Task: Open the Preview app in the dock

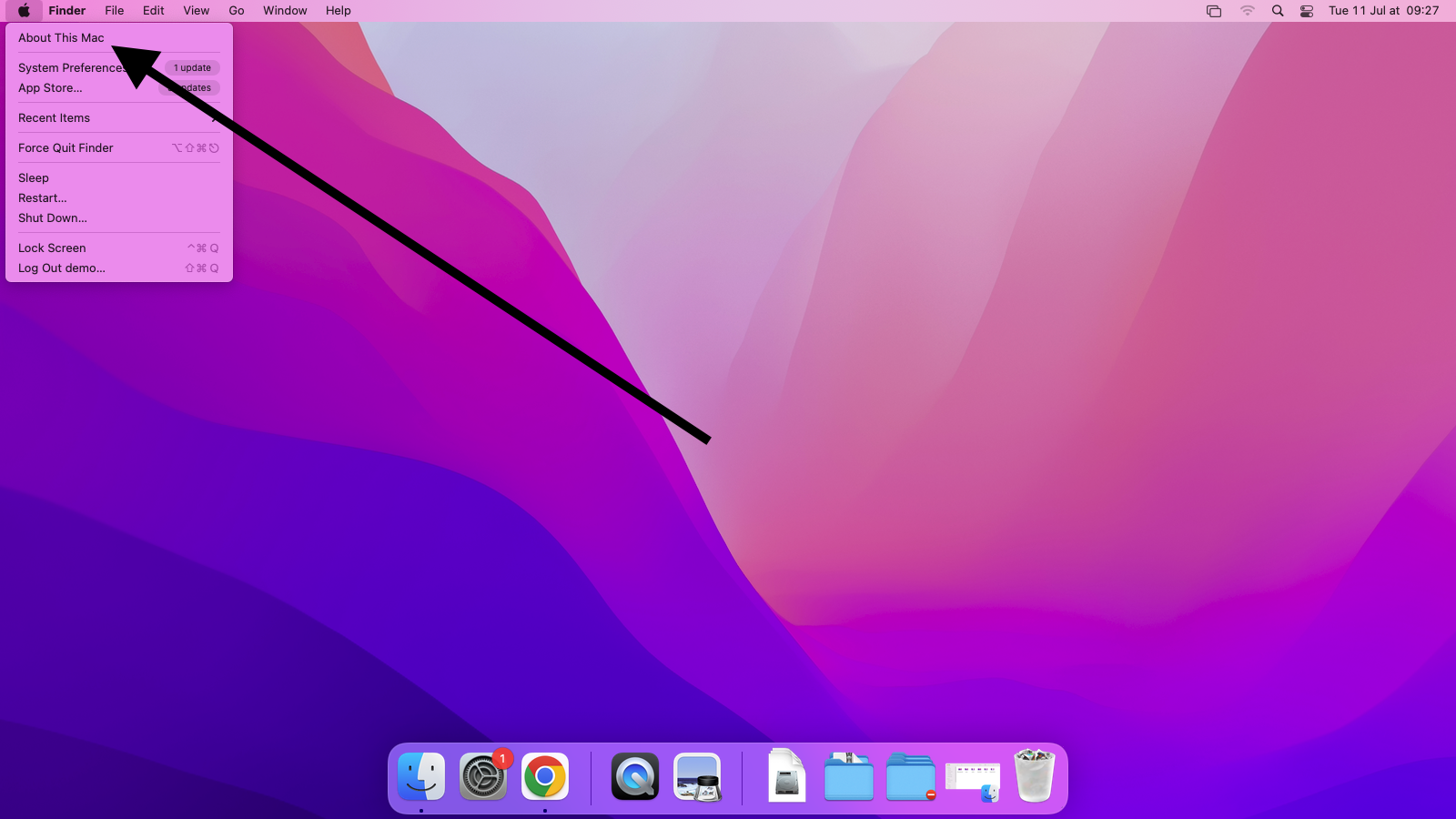Action: click(697, 777)
